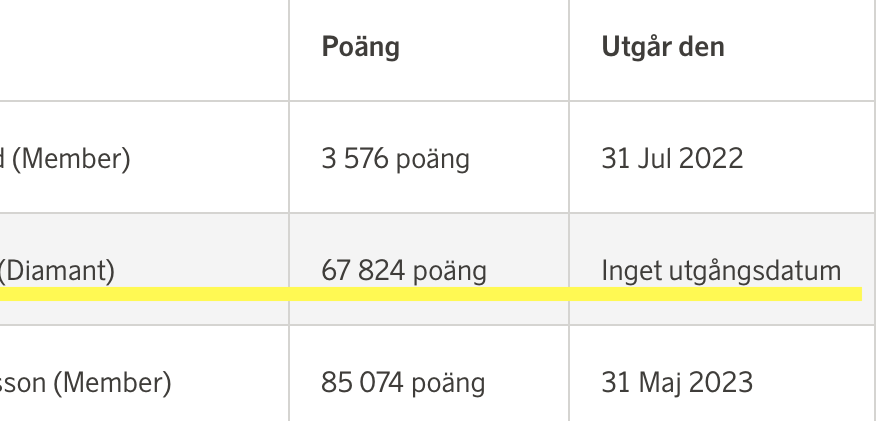Select the 85 074 poäng cell
The width and height of the screenshot is (889, 421).
(403, 382)
